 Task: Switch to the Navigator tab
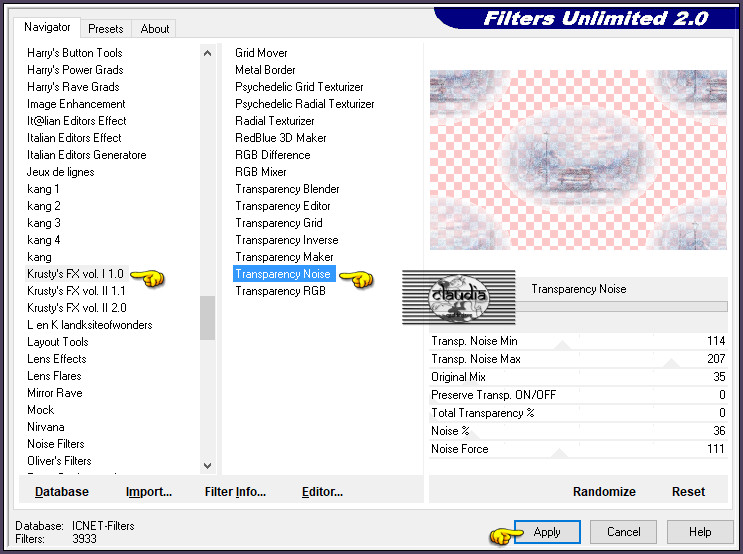click(x=47, y=27)
